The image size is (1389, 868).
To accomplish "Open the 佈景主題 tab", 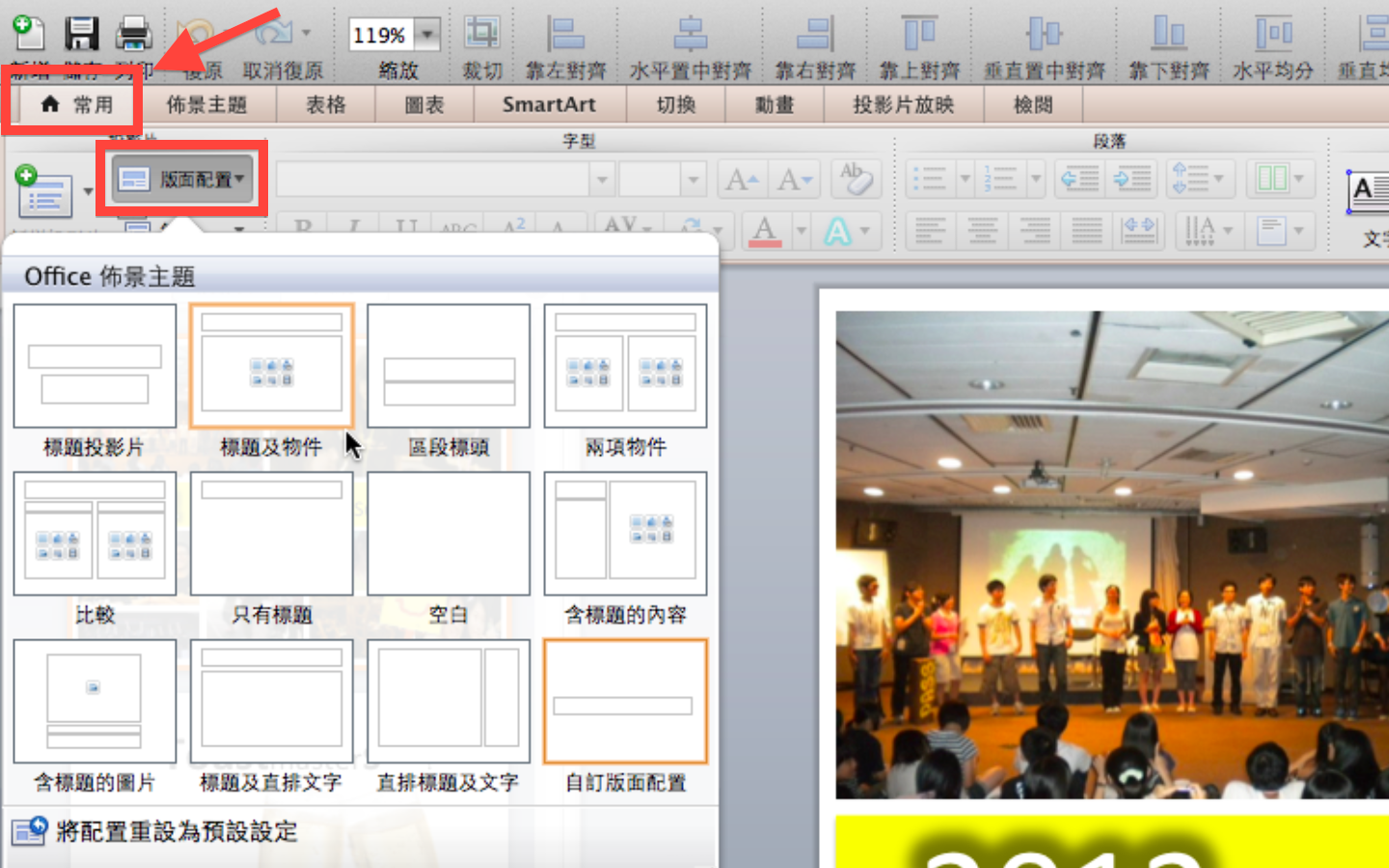I will point(206,104).
